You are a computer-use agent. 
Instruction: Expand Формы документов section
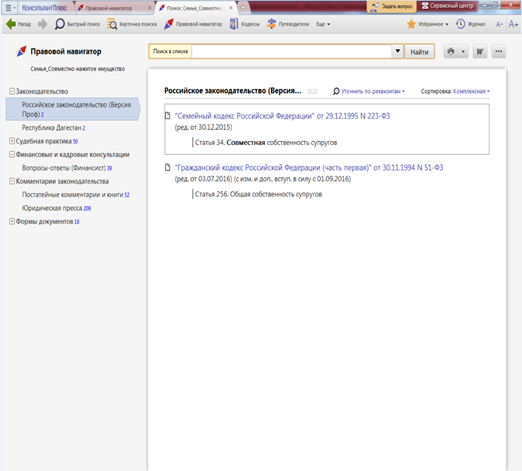(12, 221)
